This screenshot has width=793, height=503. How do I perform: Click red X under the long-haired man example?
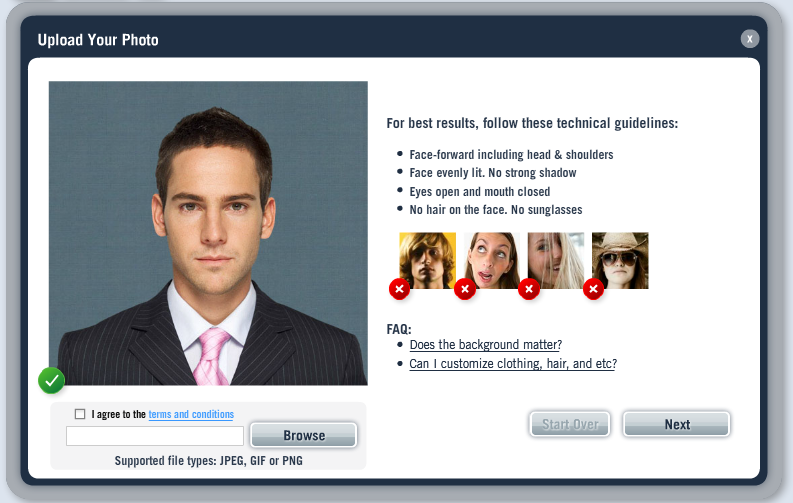point(400,289)
